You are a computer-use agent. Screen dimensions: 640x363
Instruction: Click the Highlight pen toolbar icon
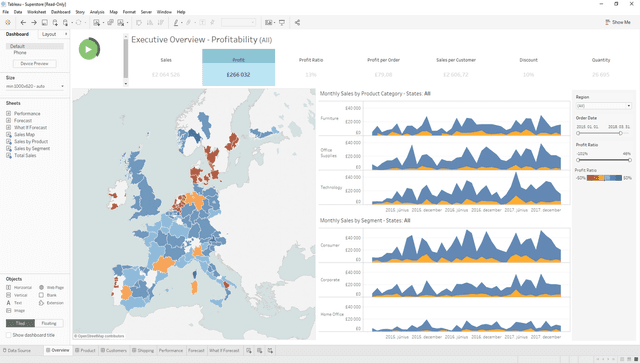coord(176,22)
